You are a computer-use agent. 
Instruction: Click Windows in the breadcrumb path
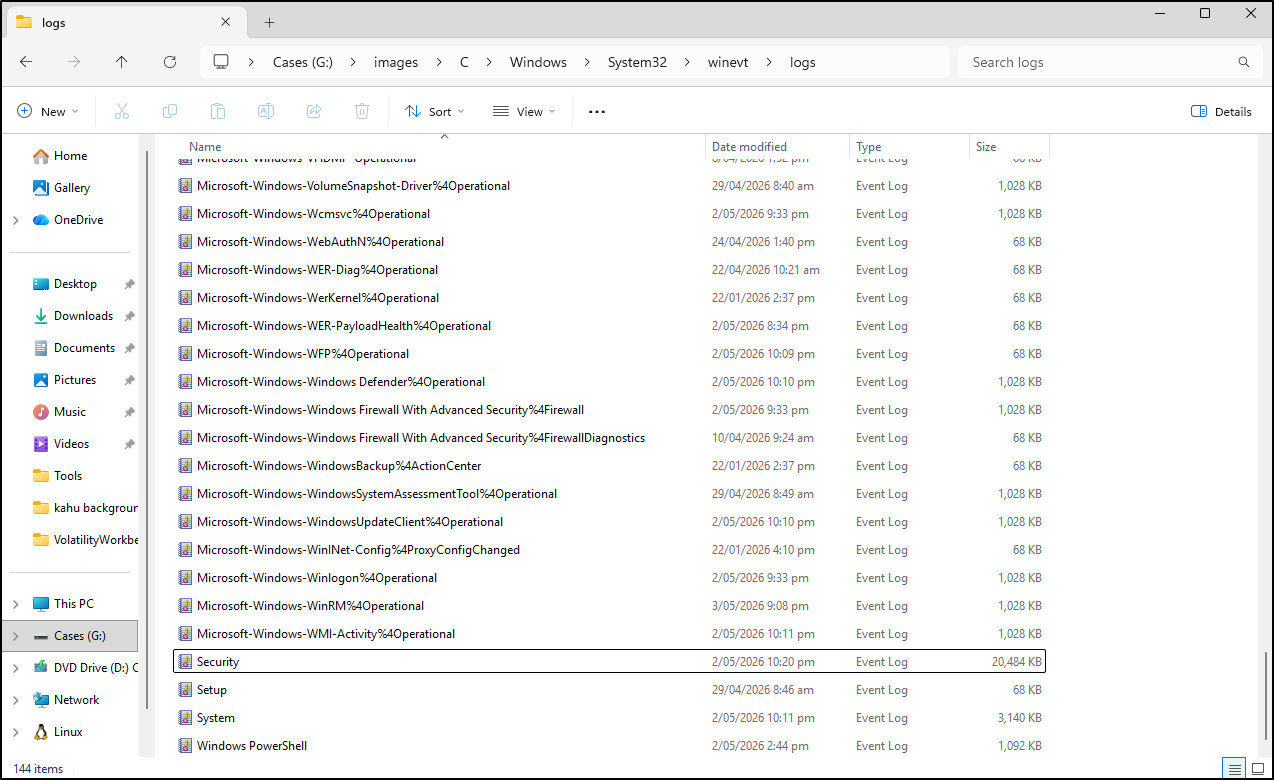(x=538, y=62)
